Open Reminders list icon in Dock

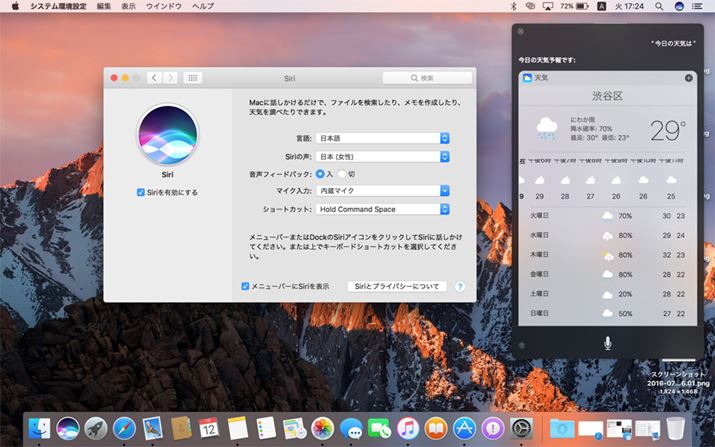[x=266, y=428]
